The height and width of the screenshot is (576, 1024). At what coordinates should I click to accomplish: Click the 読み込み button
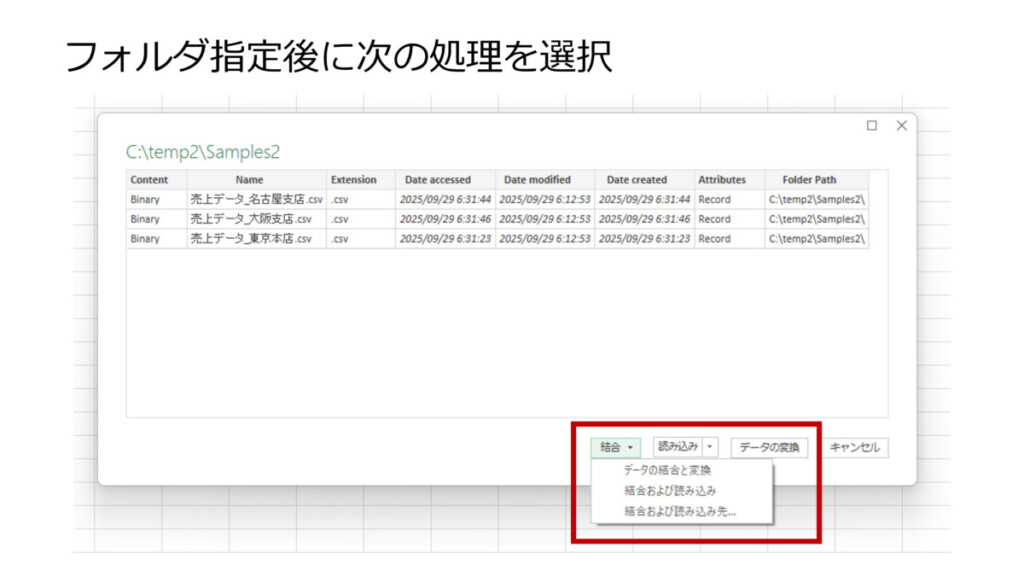point(677,447)
